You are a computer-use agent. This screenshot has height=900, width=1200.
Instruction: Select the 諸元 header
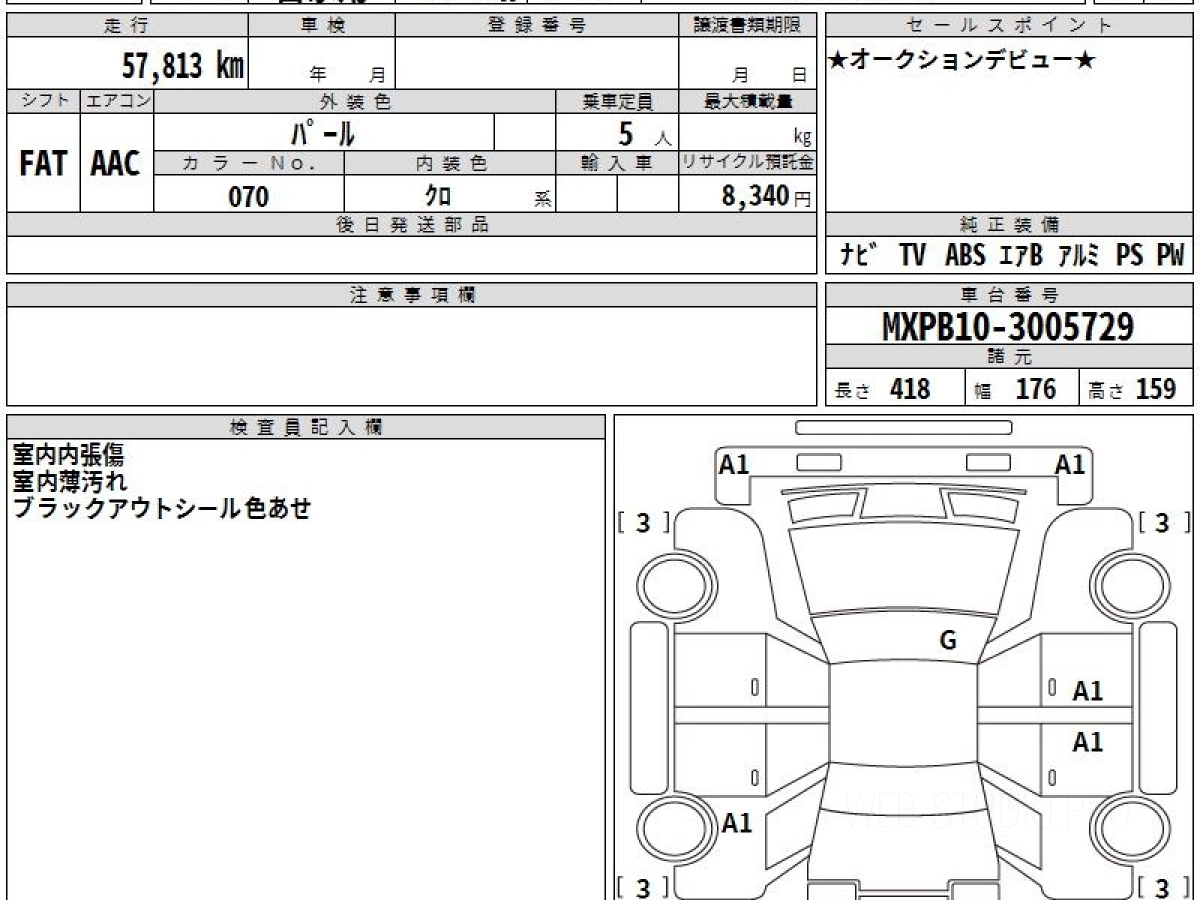coord(1009,357)
